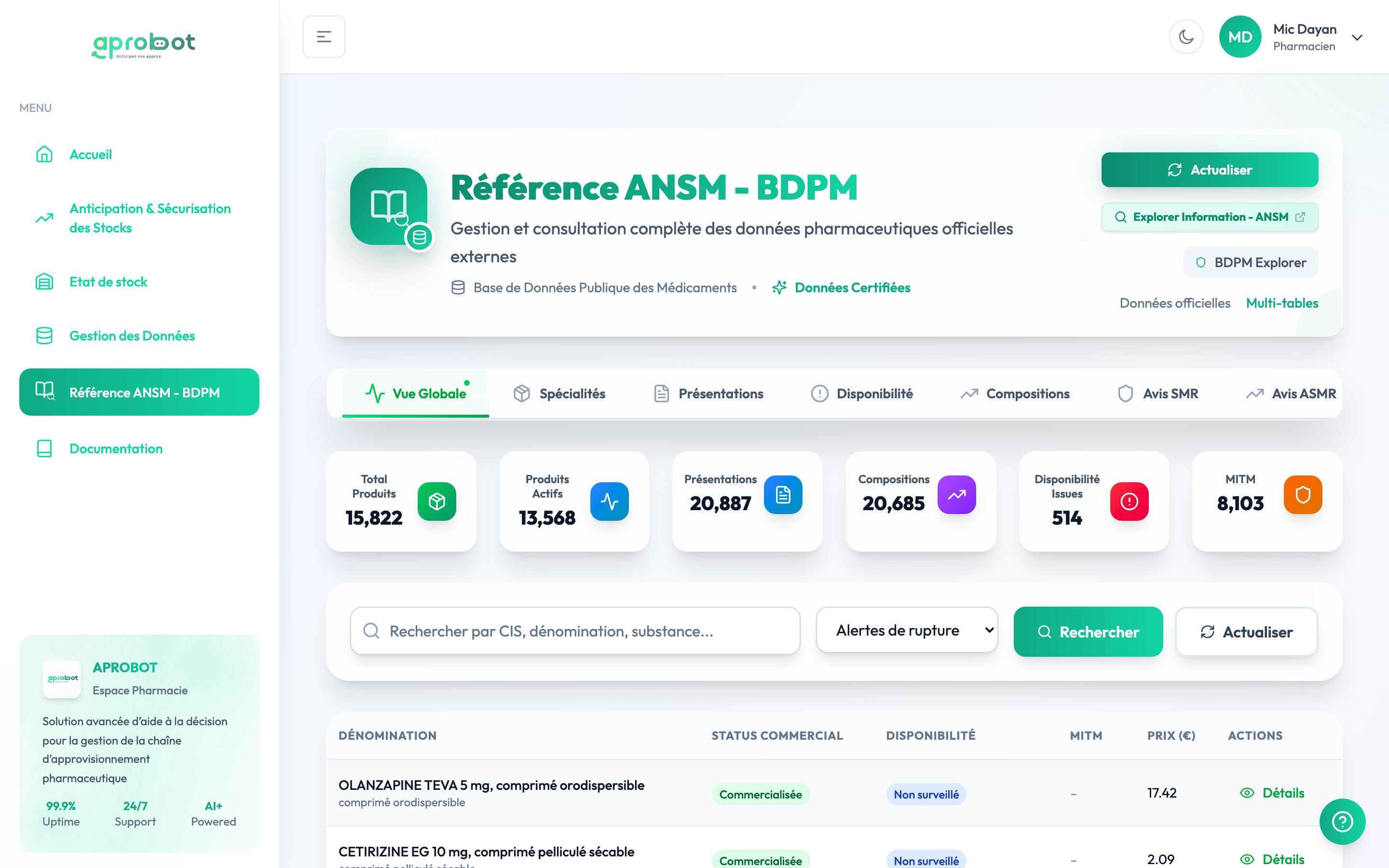
Task: Click the STATUS COMMERCIAL column header
Action: (777, 735)
